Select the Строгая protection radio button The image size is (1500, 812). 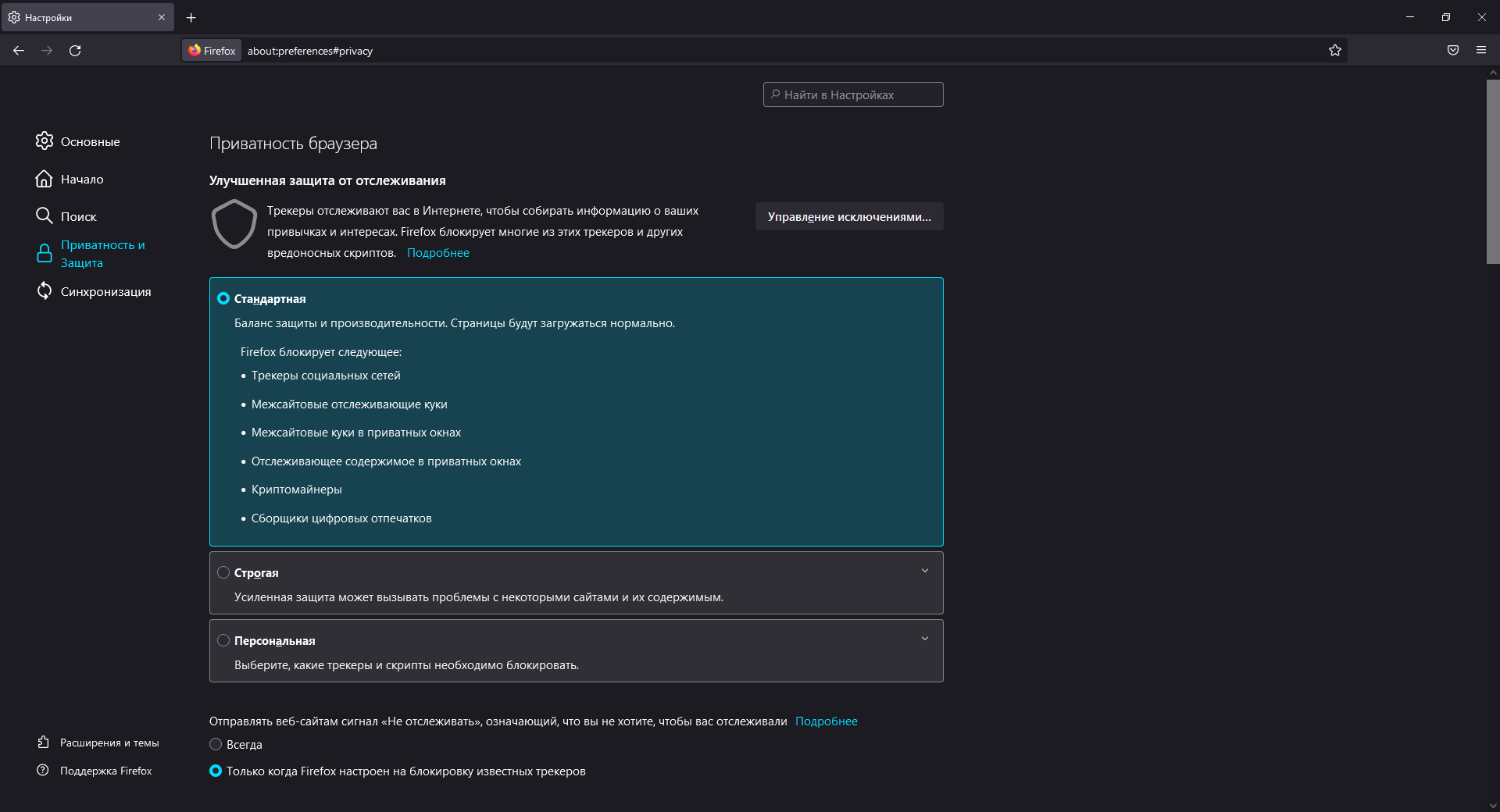point(223,573)
